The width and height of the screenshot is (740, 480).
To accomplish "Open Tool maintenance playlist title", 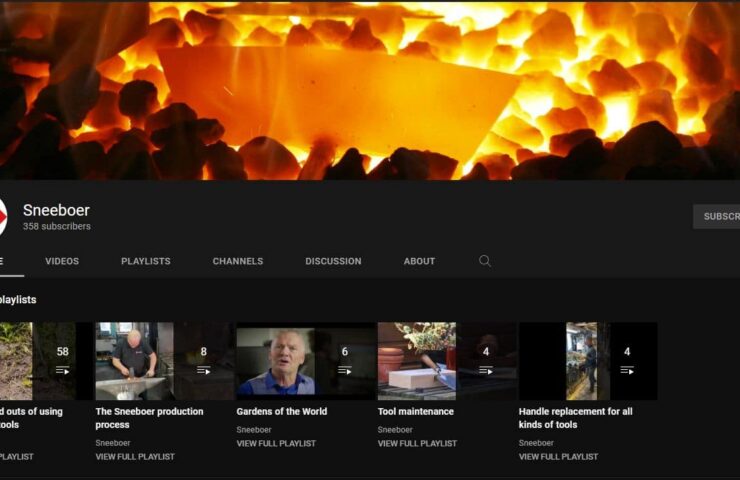I will click(416, 412).
